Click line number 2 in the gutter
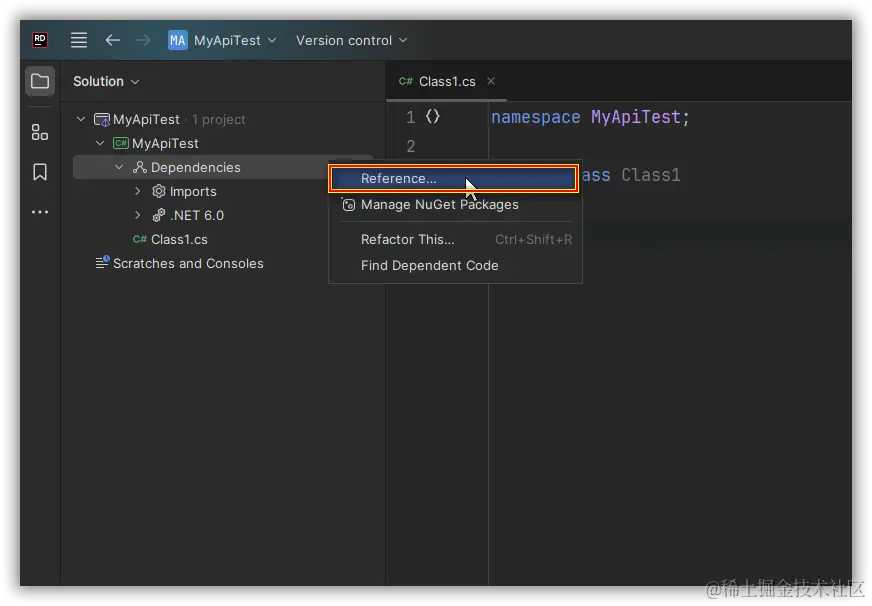Screen dimensions: 872x606 point(410,146)
